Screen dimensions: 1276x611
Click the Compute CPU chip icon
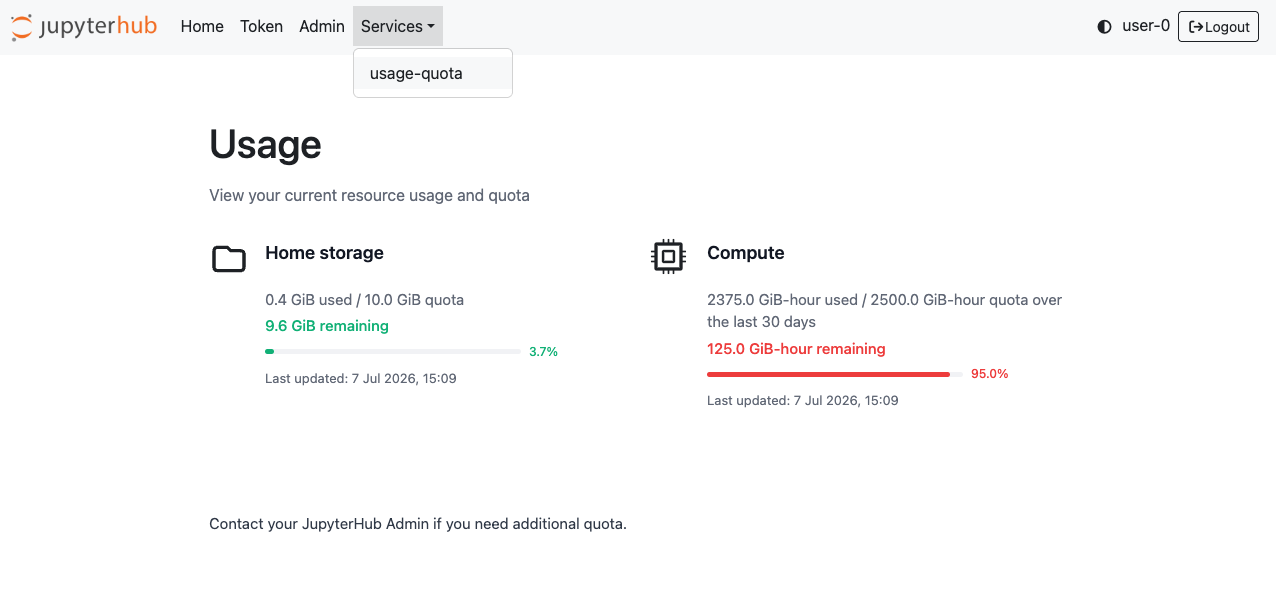(x=668, y=257)
